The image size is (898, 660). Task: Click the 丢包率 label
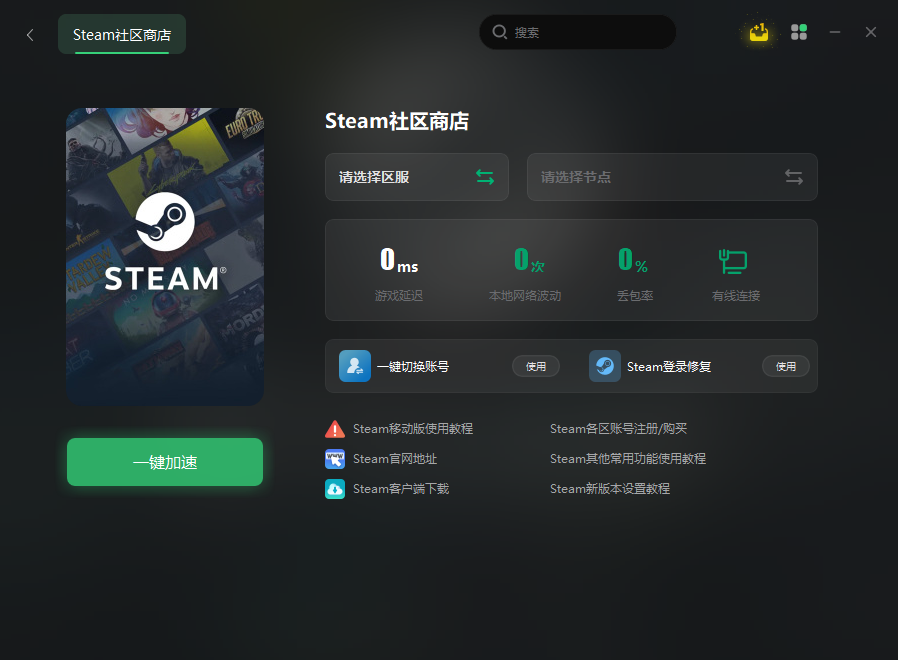pyautogui.click(x=635, y=296)
